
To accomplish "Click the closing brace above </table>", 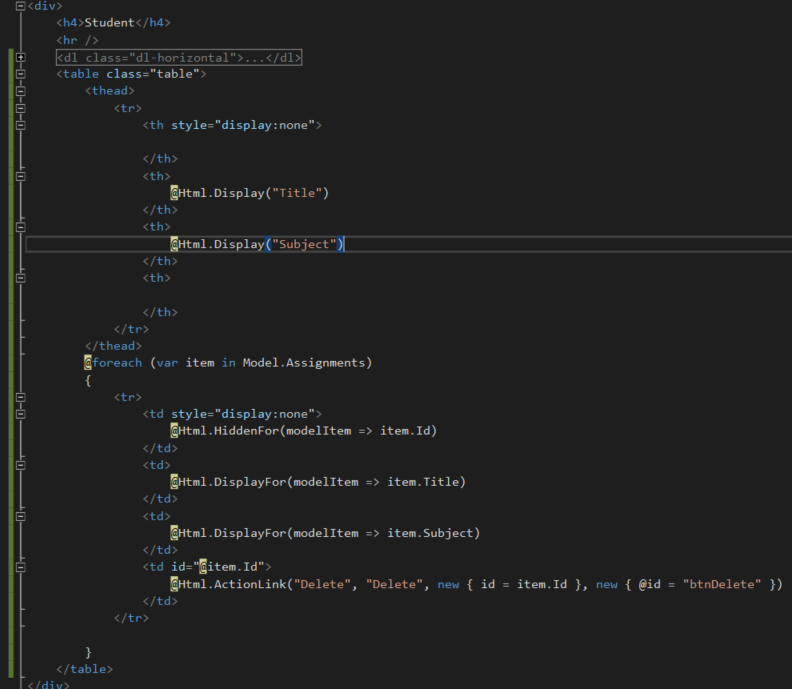I will pyautogui.click(x=88, y=652).
